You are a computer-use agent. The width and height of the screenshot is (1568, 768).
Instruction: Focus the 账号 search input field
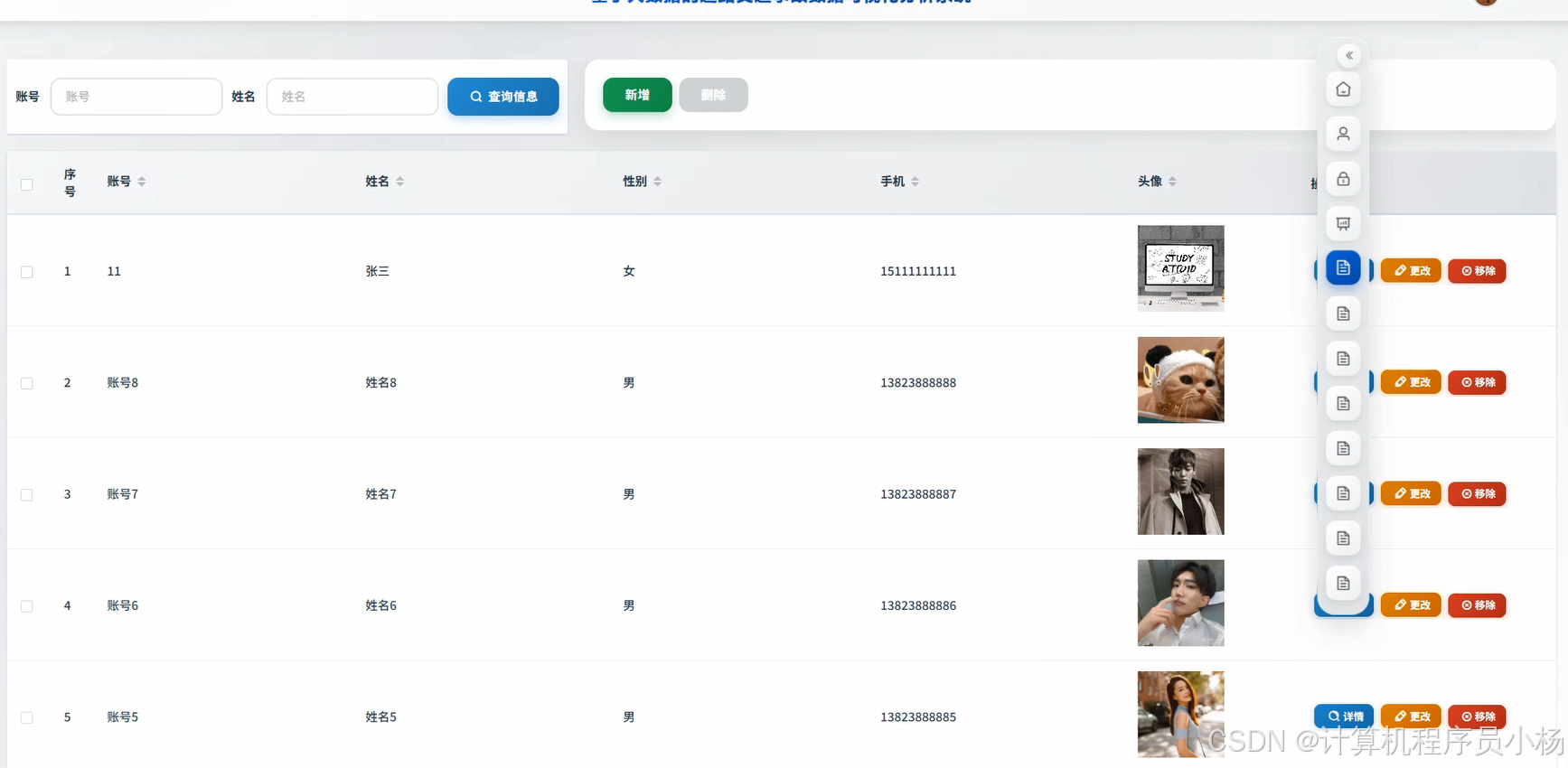click(x=136, y=97)
